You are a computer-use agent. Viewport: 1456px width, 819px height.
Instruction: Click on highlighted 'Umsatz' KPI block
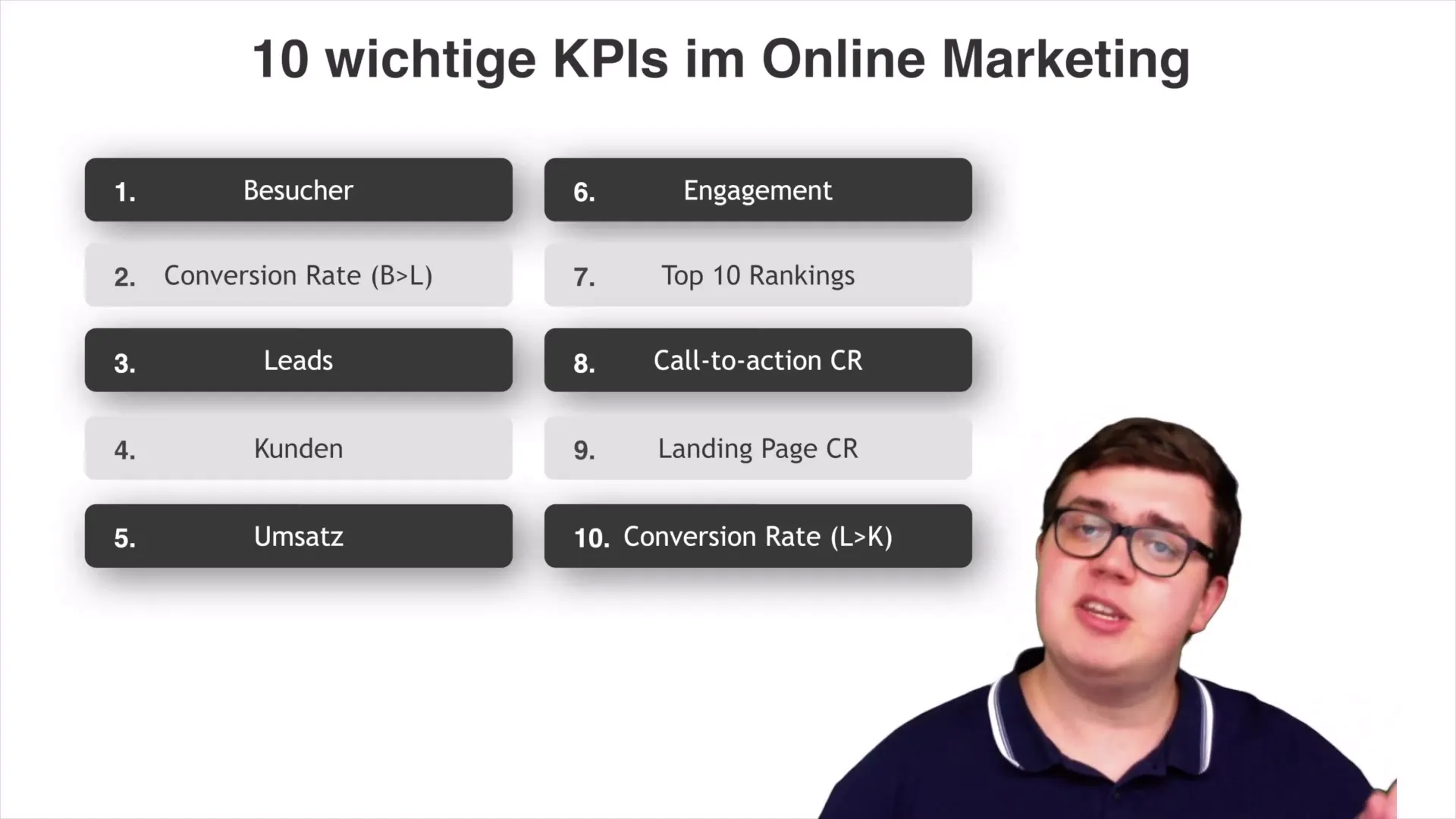pyautogui.click(x=299, y=536)
